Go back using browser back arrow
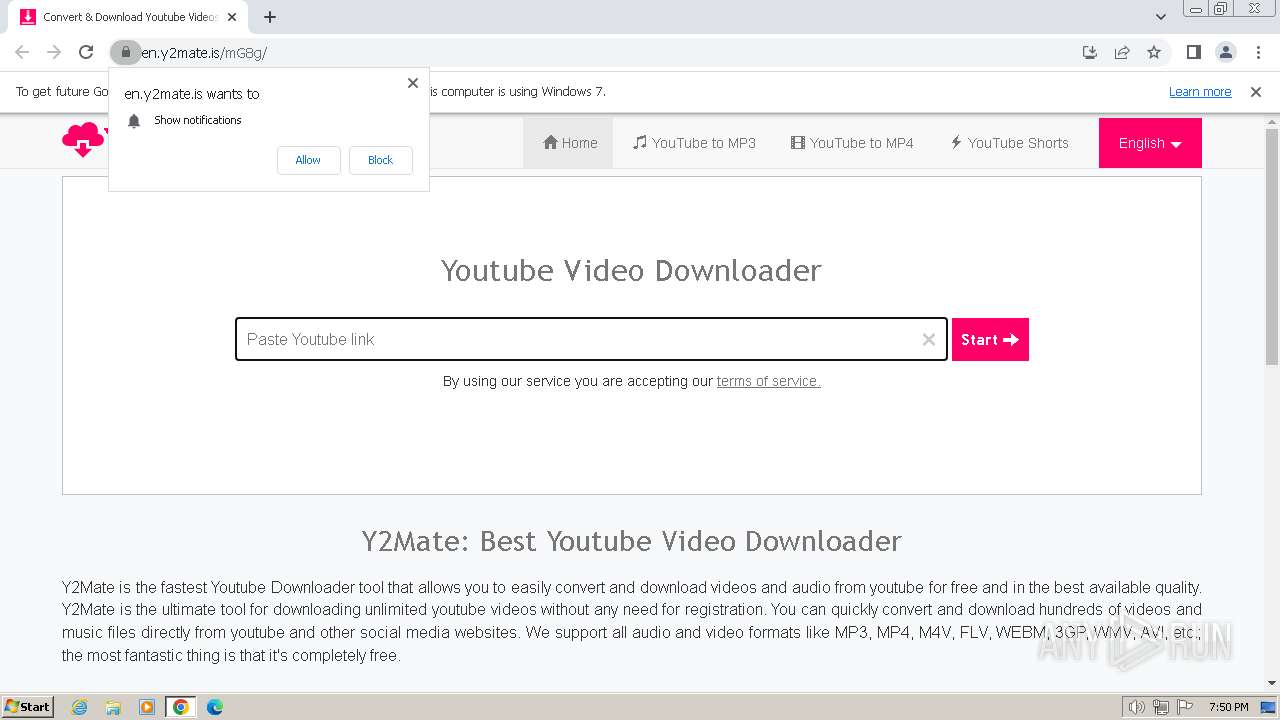1280x720 pixels. coord(22,52)
